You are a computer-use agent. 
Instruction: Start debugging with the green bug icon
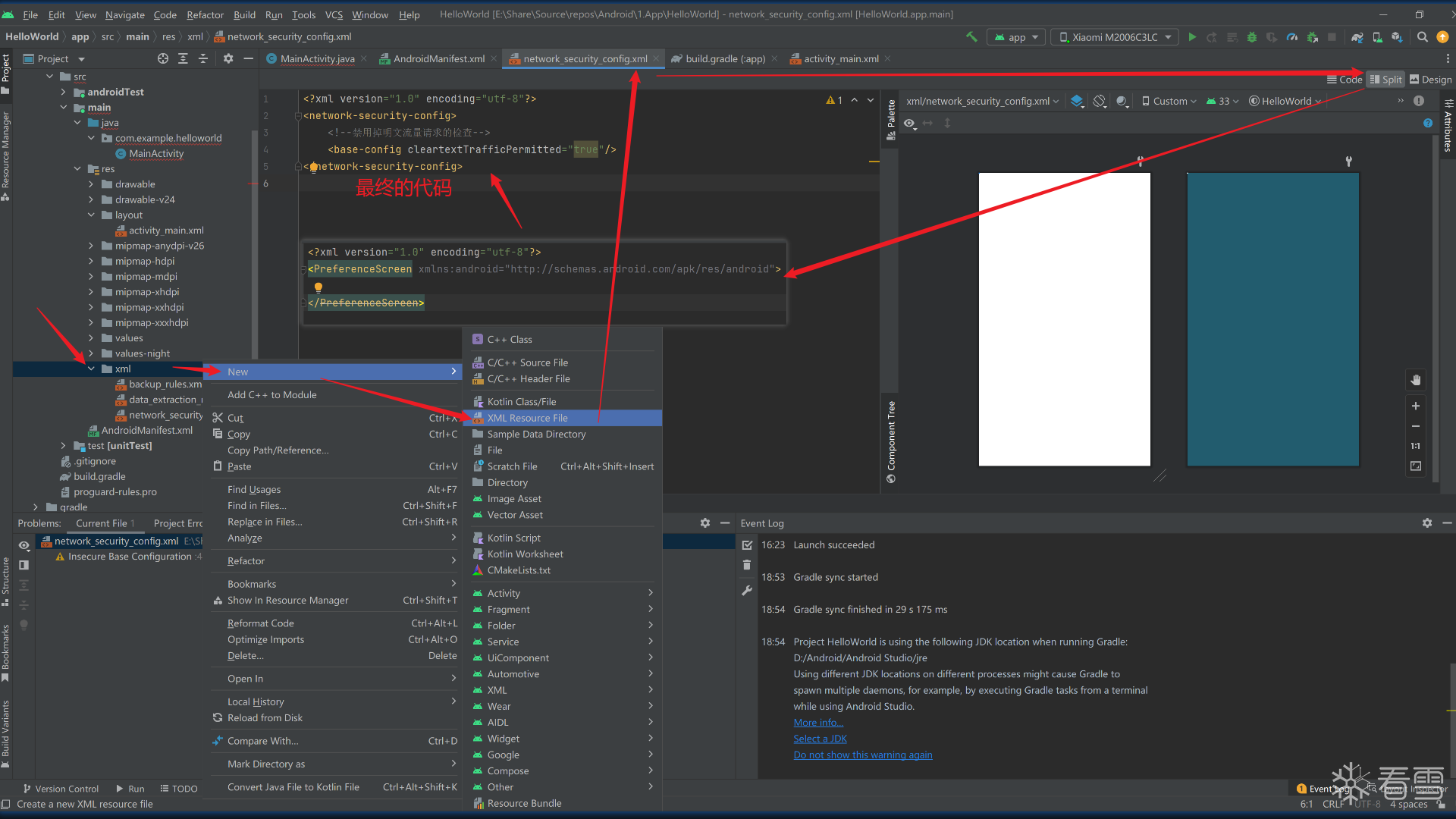click(x=1252, y=36)
